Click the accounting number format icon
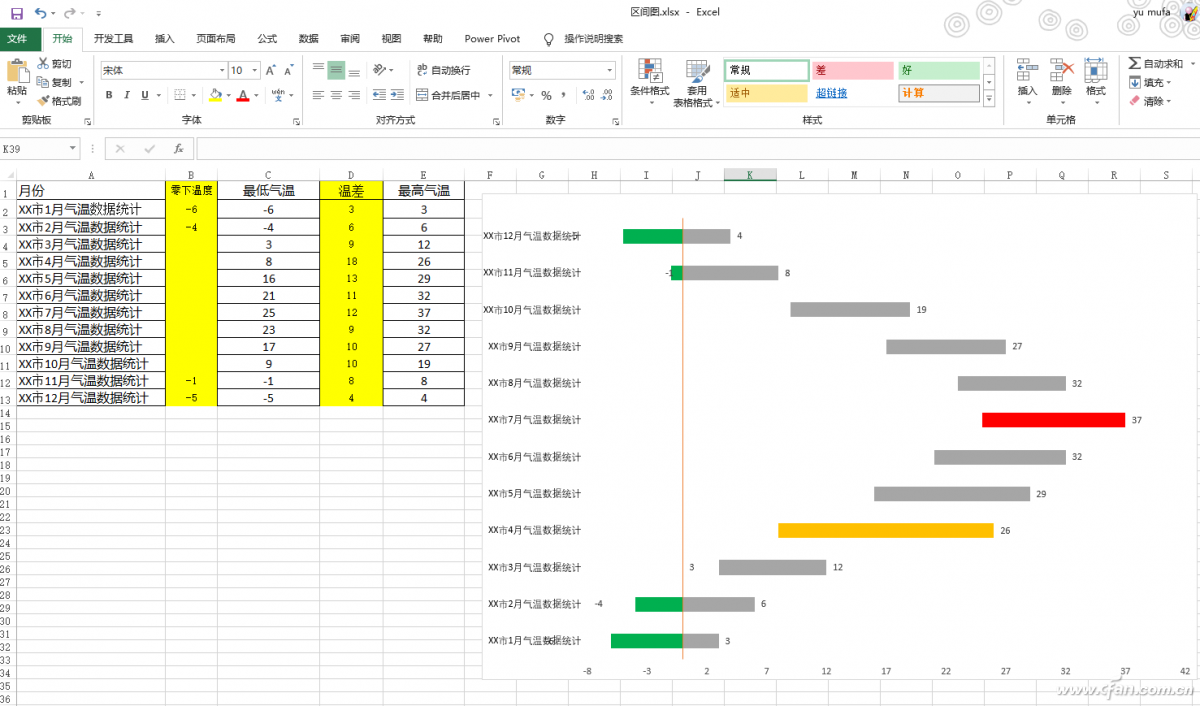 click(x=517, y=95)
